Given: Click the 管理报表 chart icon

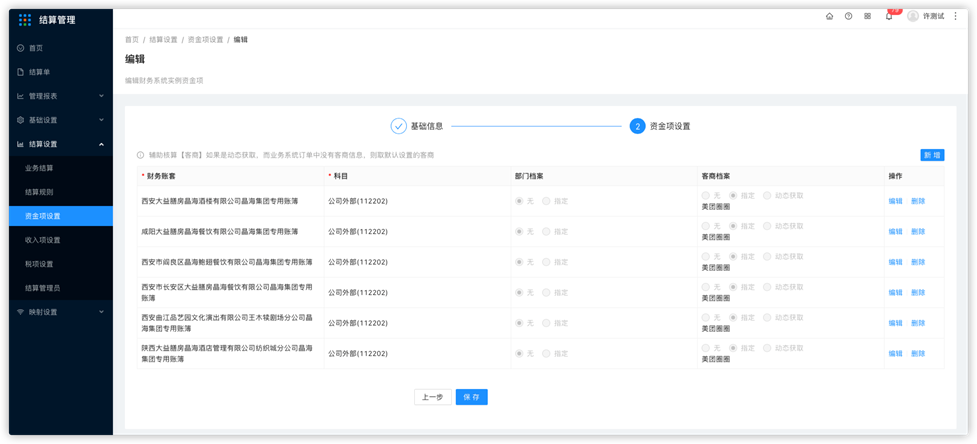Looking at the screenshot, I should click(x=21, y=97).
